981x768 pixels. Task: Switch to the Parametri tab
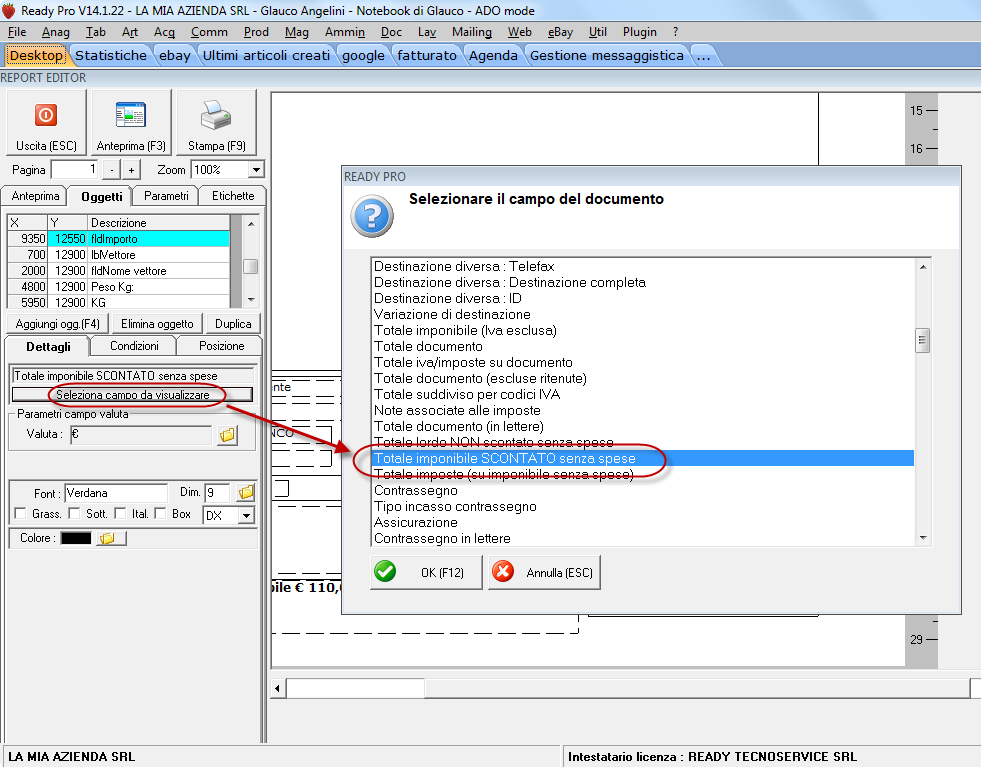166,196
